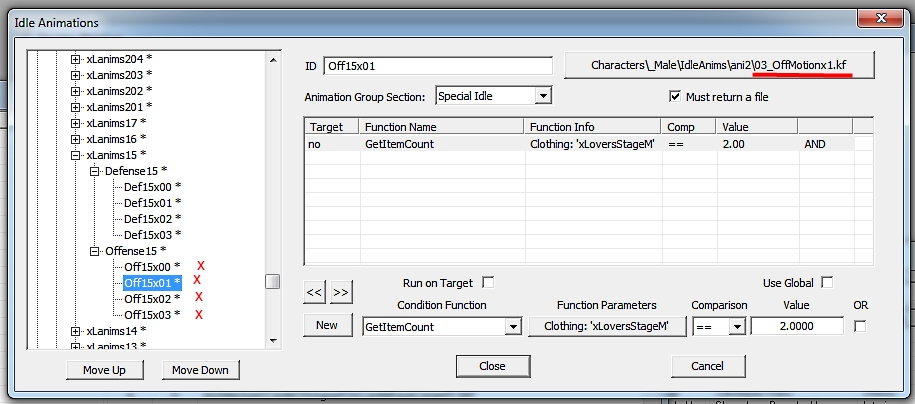The height and width of the screenshot is (404, 915).
Task: Click the New condition button
Action: click(327, 326)
